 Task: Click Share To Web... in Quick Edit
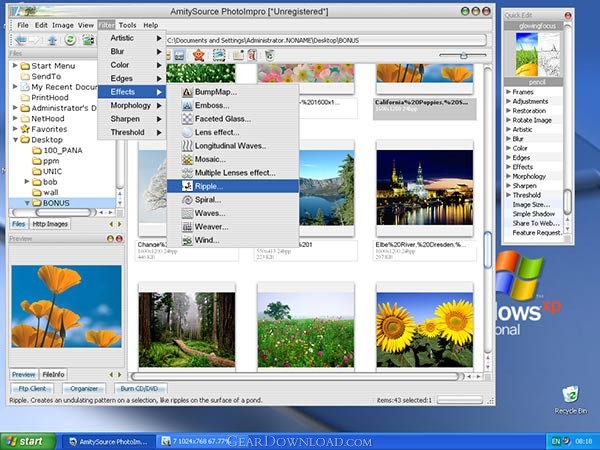coord(536,223)
